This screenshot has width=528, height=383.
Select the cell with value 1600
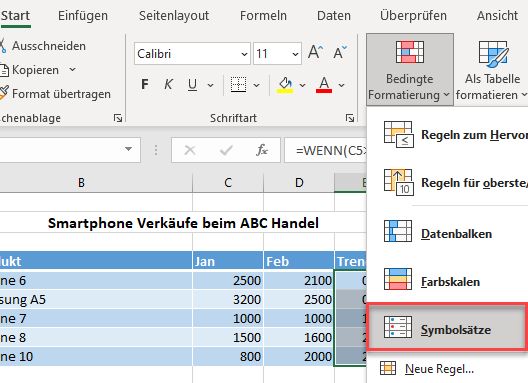pos(299,338)
